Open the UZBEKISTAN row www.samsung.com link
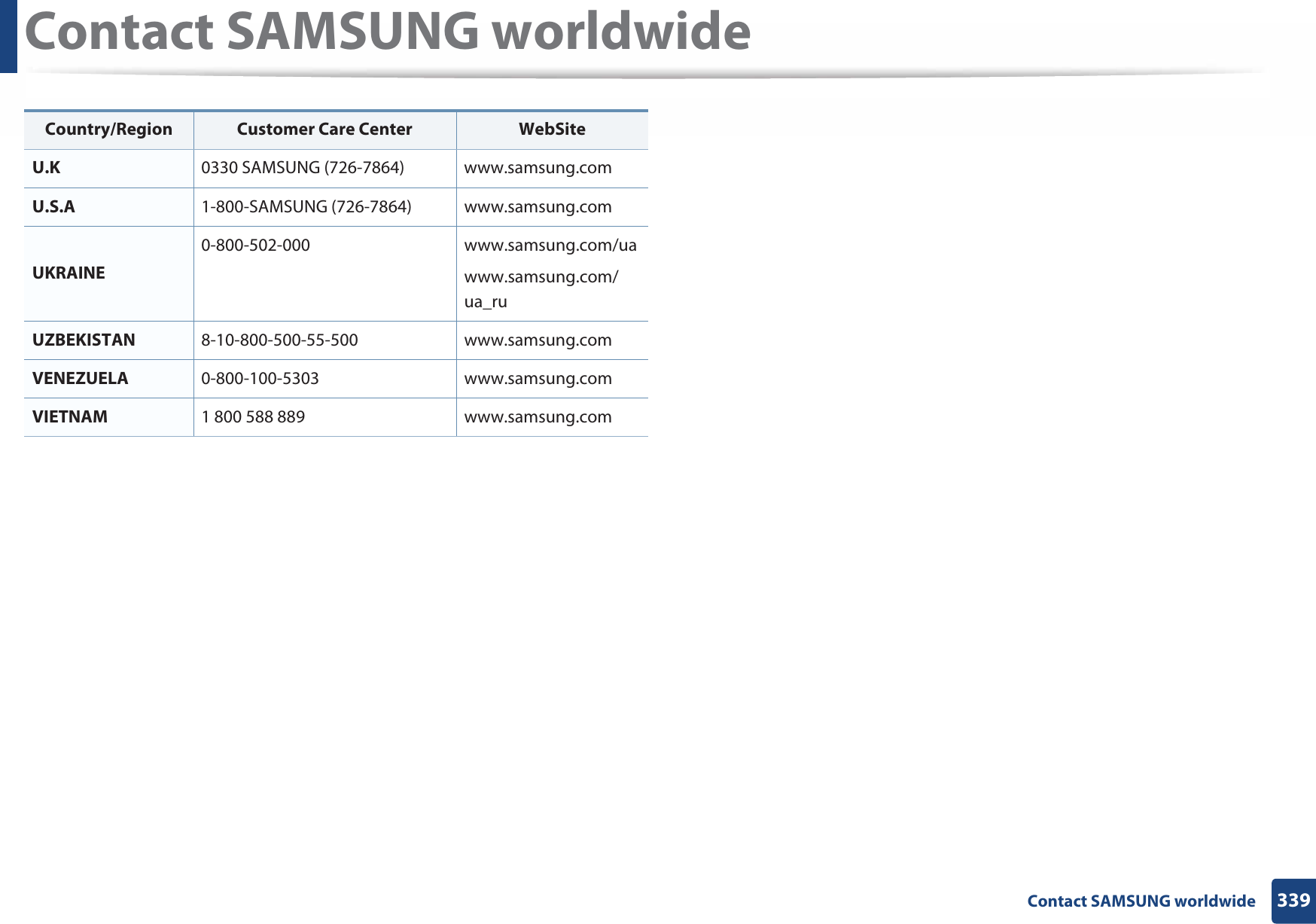This screenshot has height=924, width=1316. 538,340
